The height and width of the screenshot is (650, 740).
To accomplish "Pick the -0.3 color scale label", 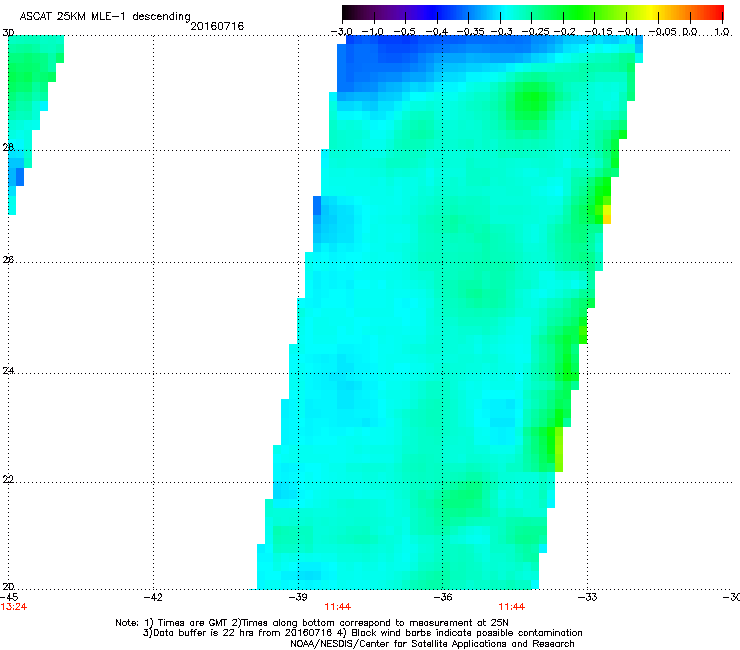I will coord(502,32).
